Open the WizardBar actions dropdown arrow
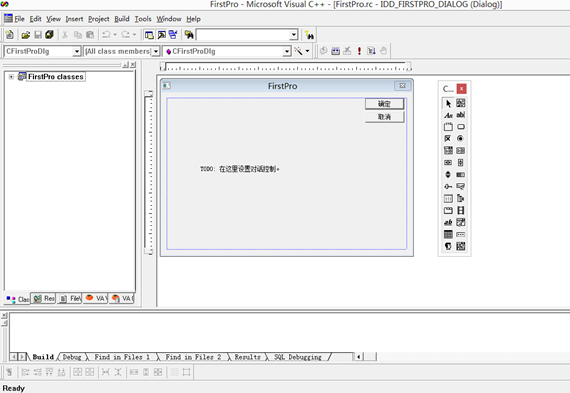Viewport: 570px width, 393px height. (308, 51)
